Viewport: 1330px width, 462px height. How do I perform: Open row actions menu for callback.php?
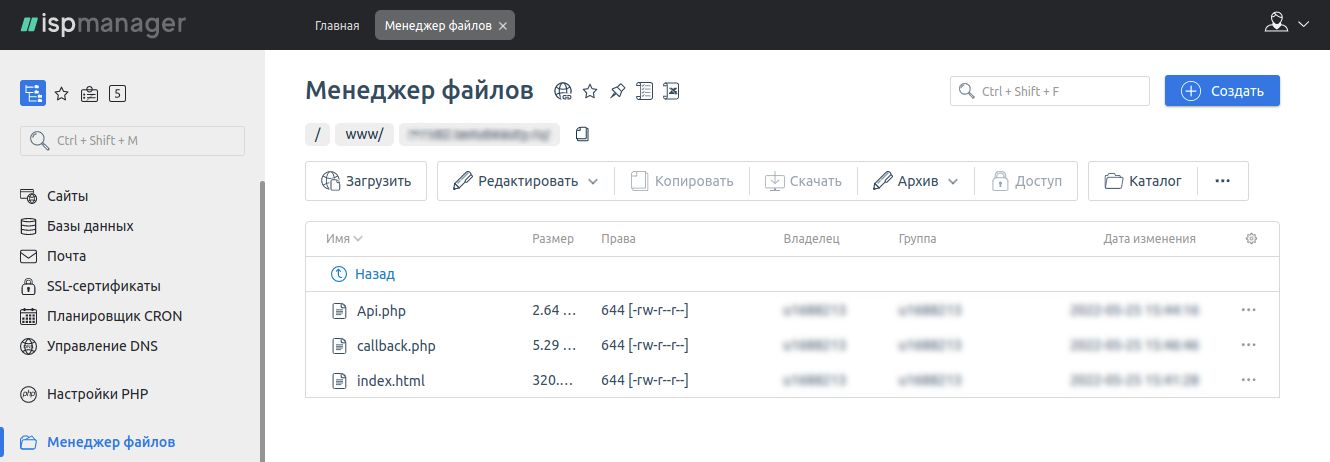(x=1247, y=345)
